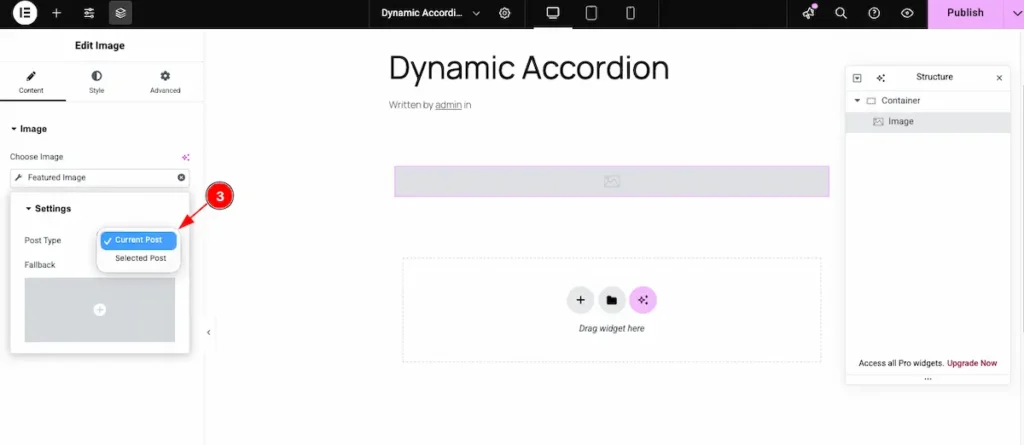
Task: Open Site Settings sliders icon
Action: tap(89, 13)
